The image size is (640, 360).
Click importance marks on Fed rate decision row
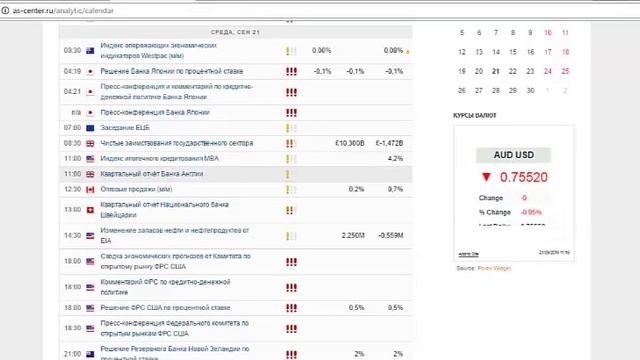(291, 308)
